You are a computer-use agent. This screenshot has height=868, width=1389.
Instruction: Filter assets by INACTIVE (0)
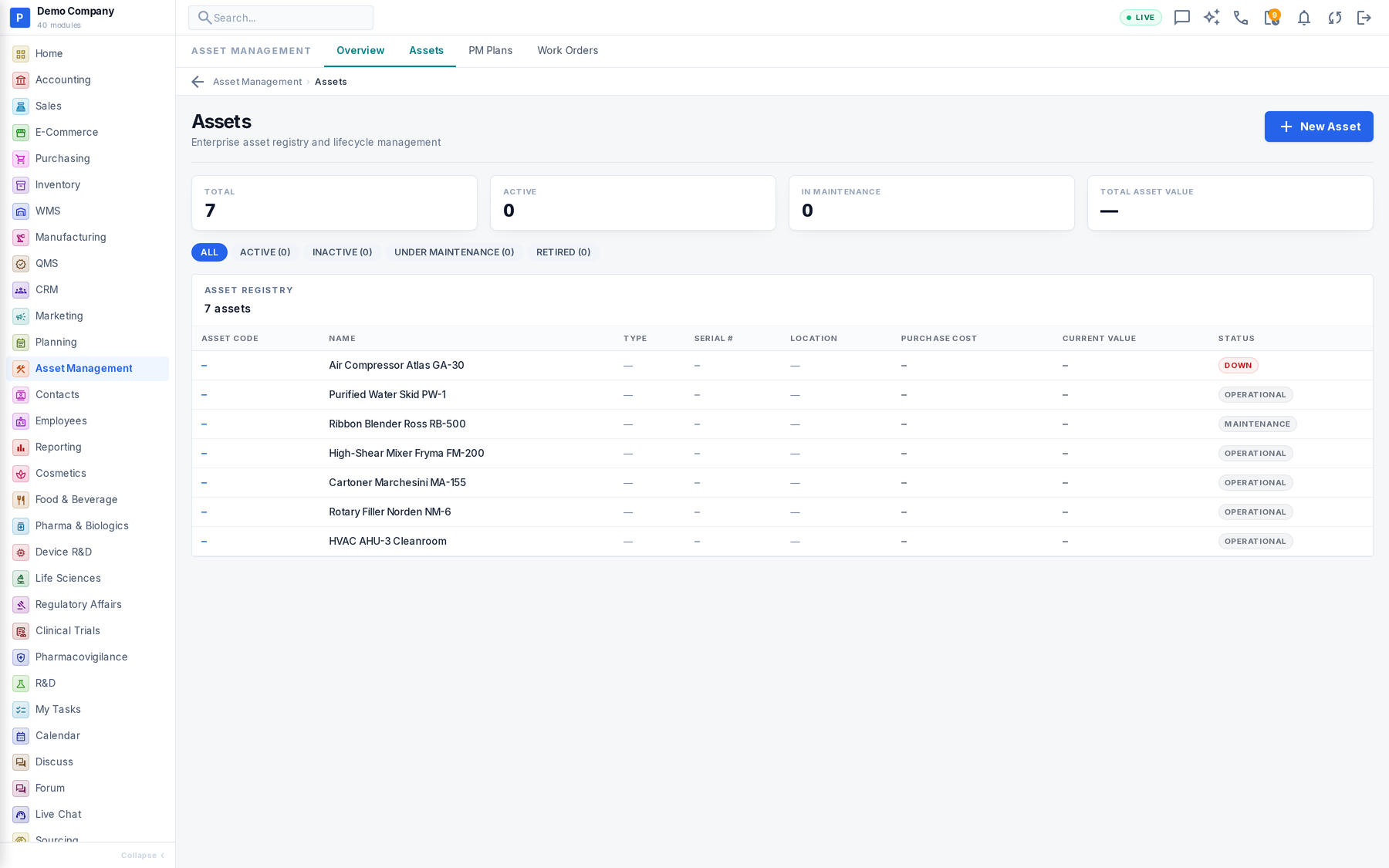tap(342, 252)
